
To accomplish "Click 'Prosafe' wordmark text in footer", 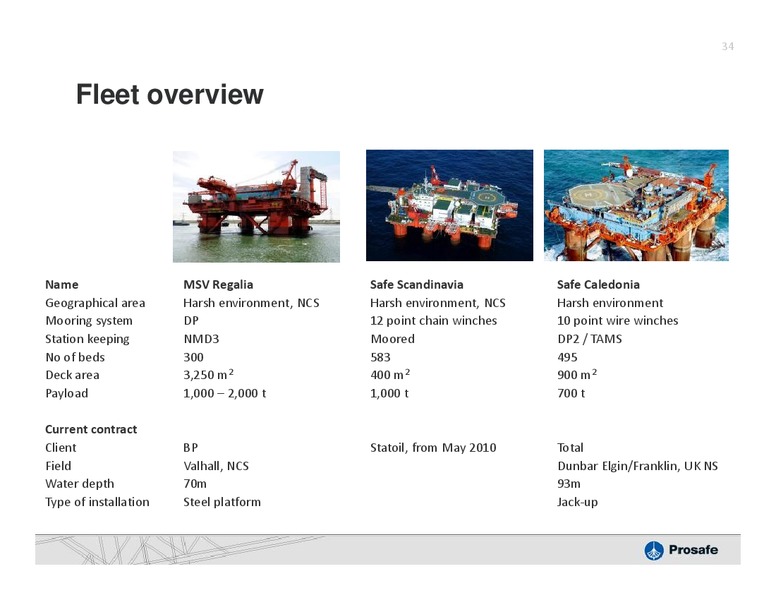I will (693, 550).
